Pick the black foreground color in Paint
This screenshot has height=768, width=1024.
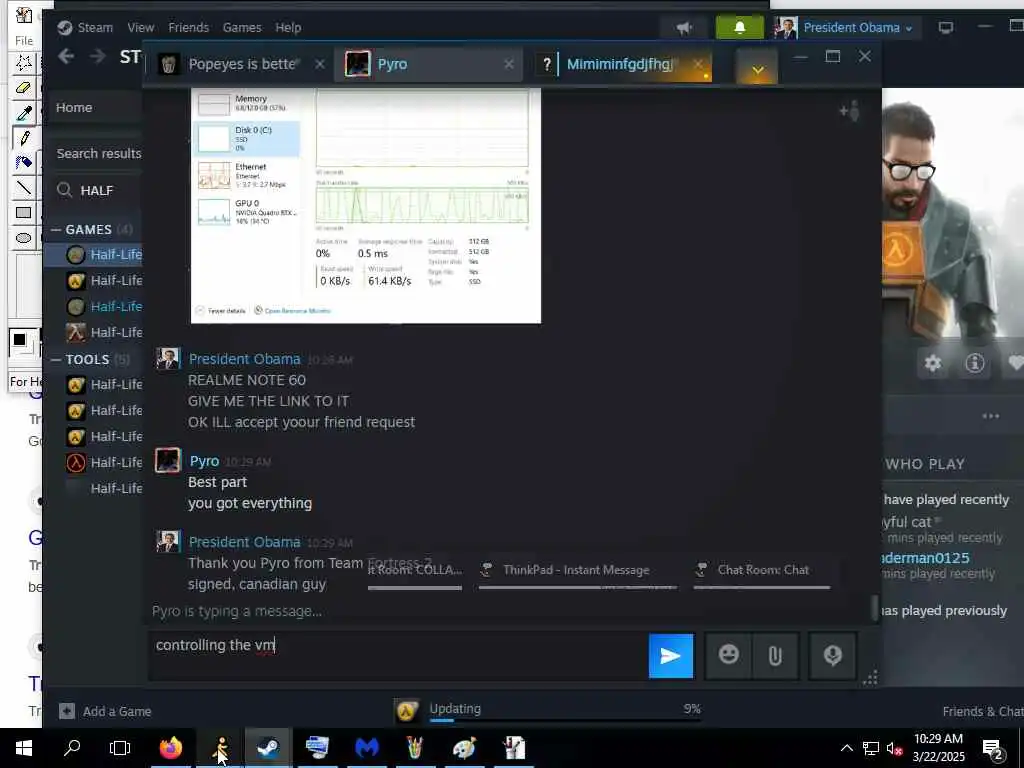pos(19,340)
